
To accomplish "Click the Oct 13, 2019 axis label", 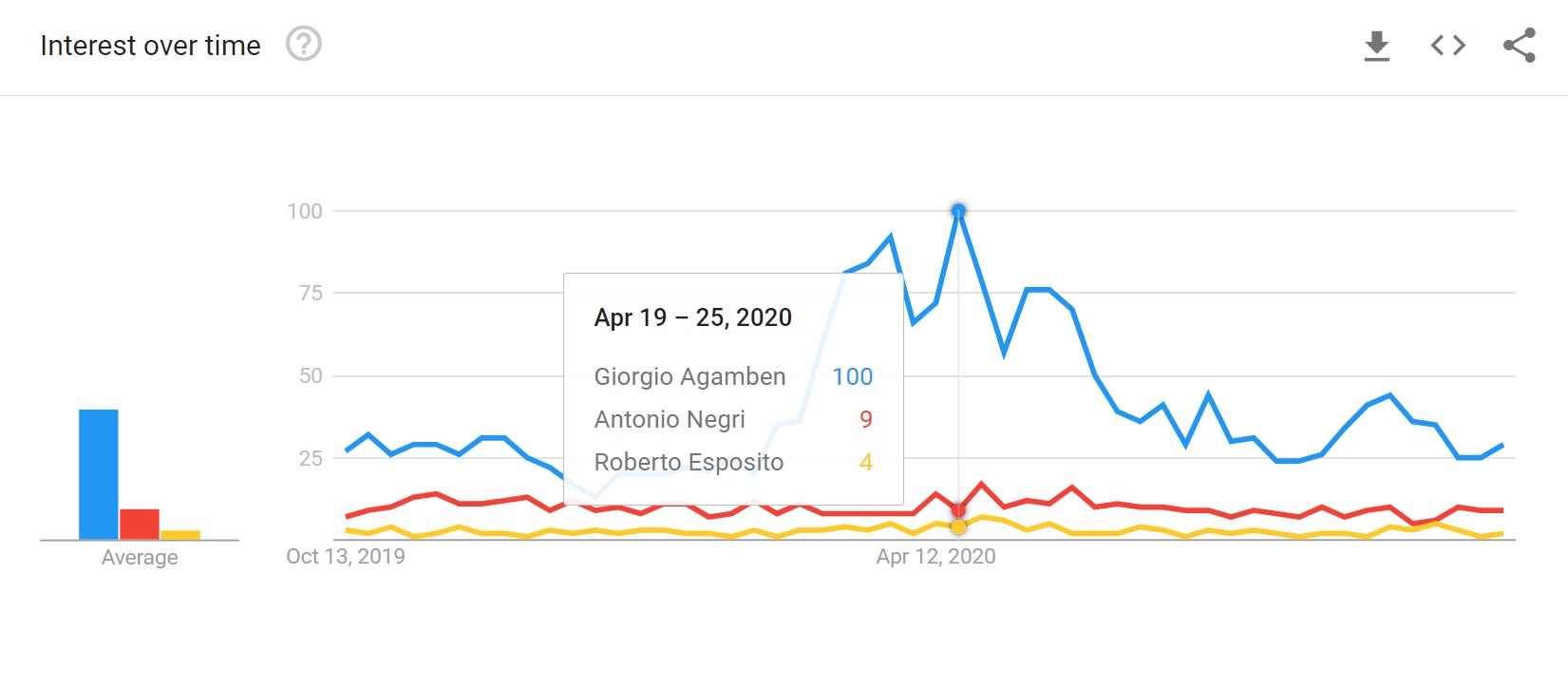I will tap(346, 556).
